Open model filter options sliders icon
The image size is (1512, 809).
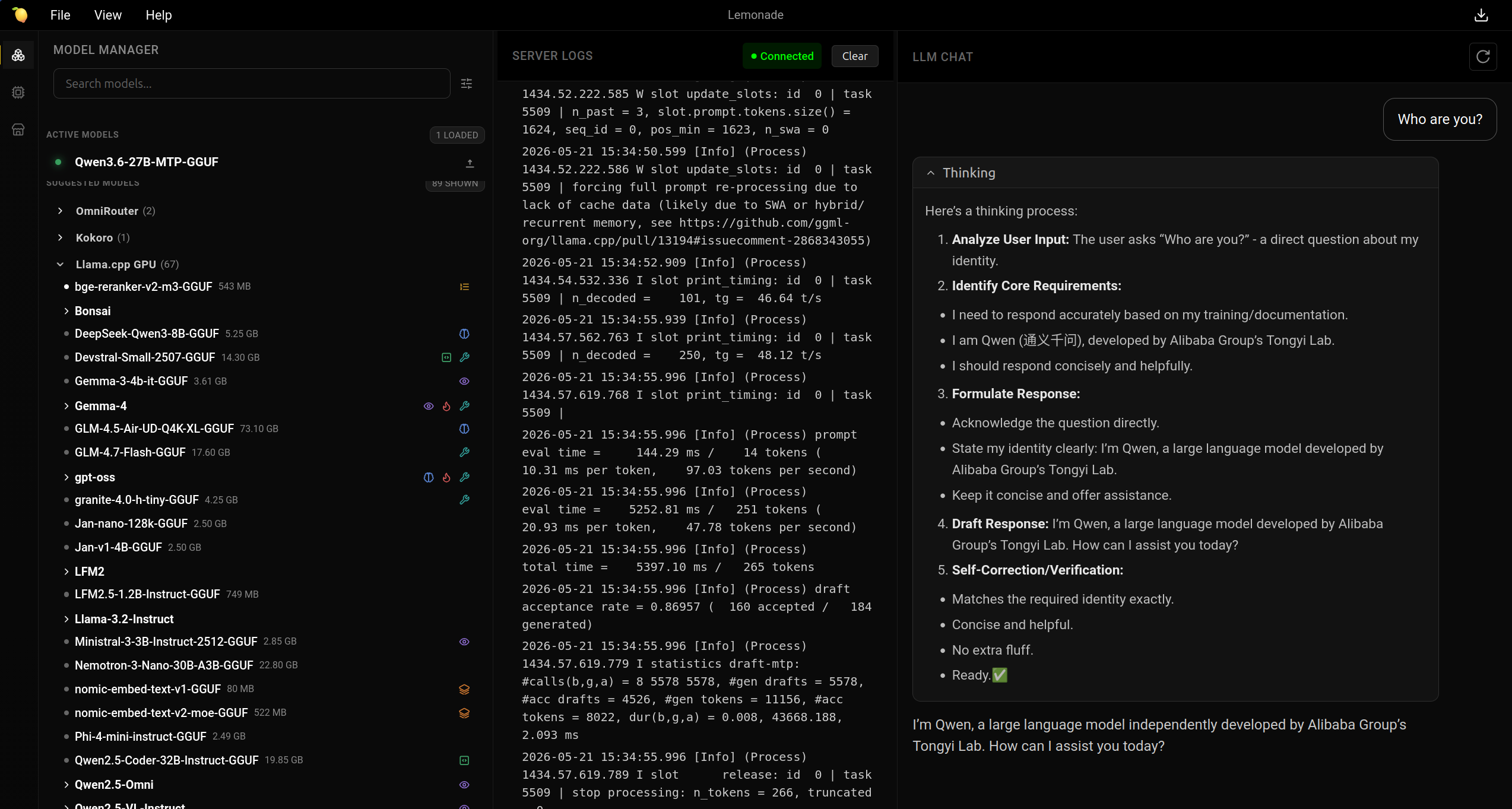tap(467, 84)
